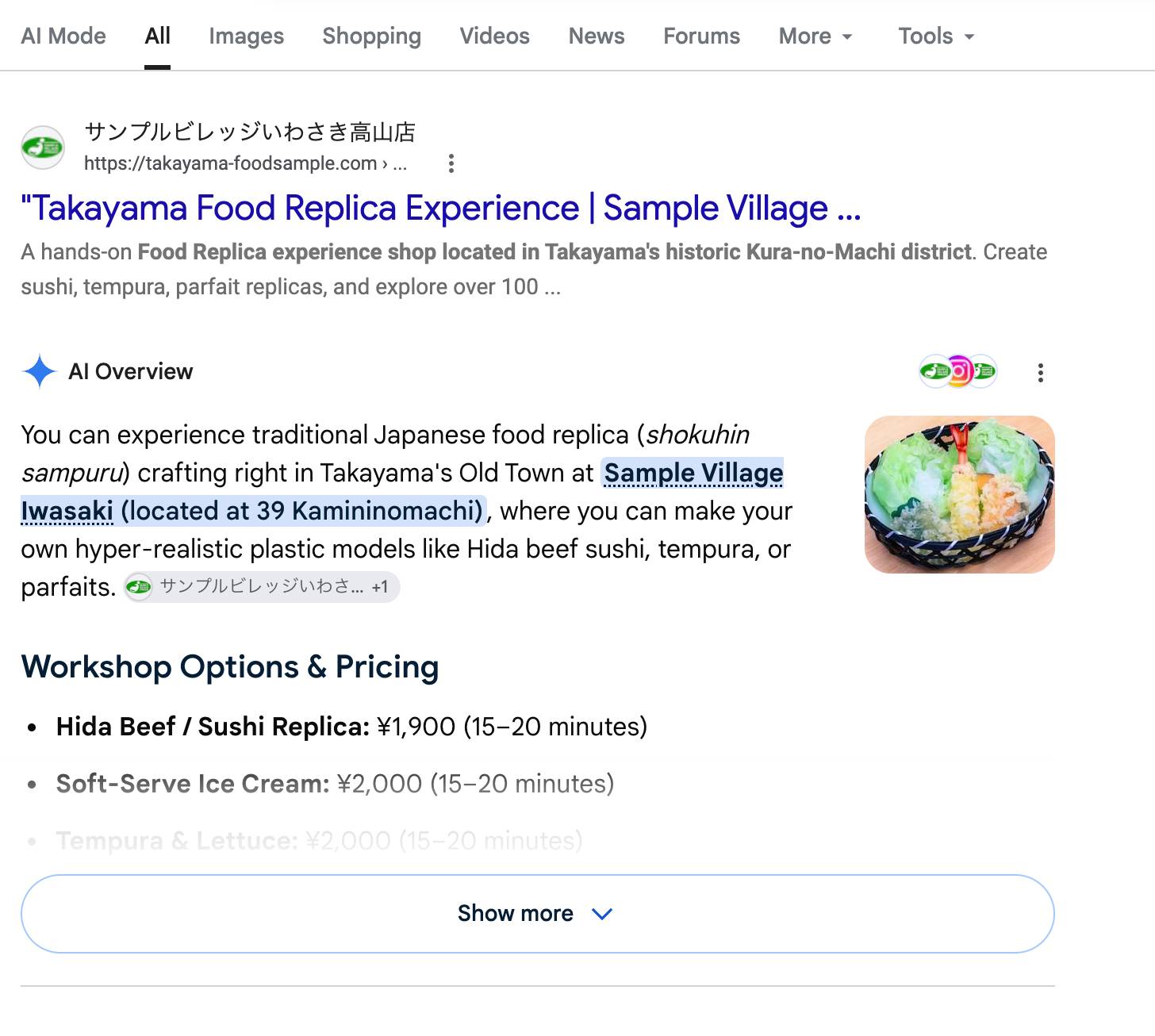Expand AI Overview with Show more
Image resolution: width=1155 pixels, height=1036 pixels.
(x=538, y=914)
